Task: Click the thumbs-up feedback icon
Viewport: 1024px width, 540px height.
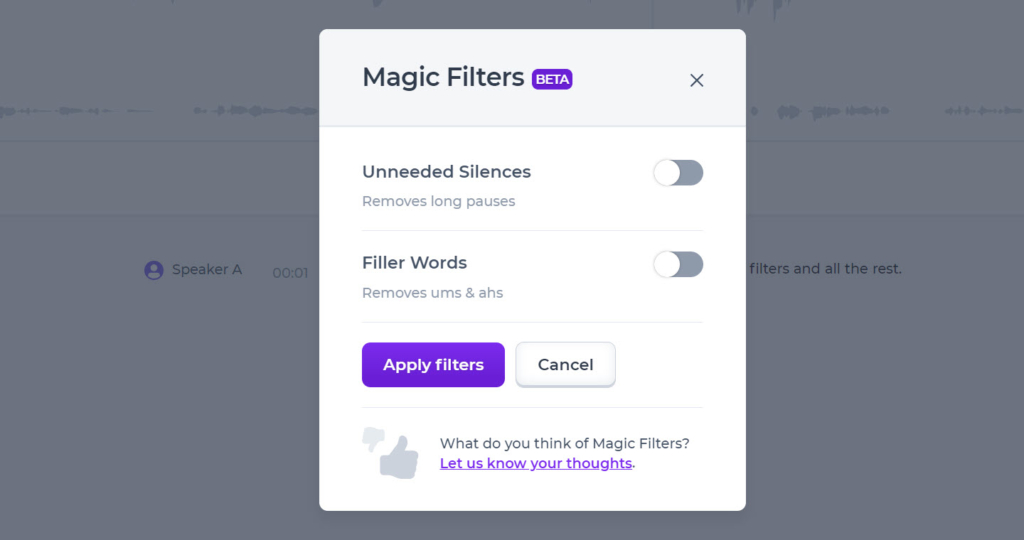Action: pos(400,460)
